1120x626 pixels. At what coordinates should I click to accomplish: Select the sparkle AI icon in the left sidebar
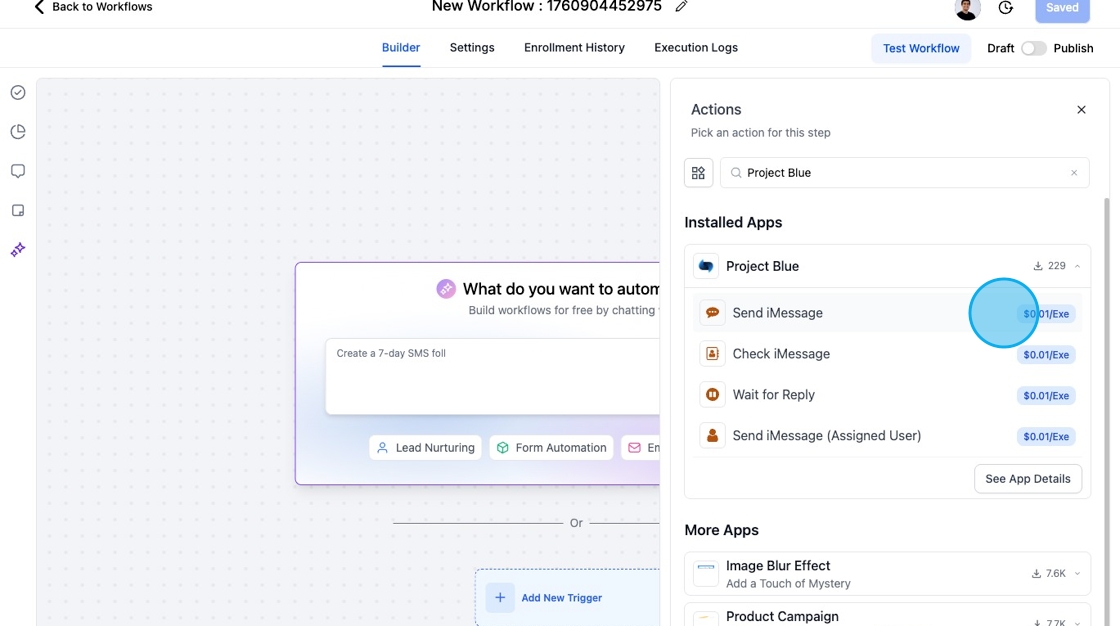click(17, 249)
